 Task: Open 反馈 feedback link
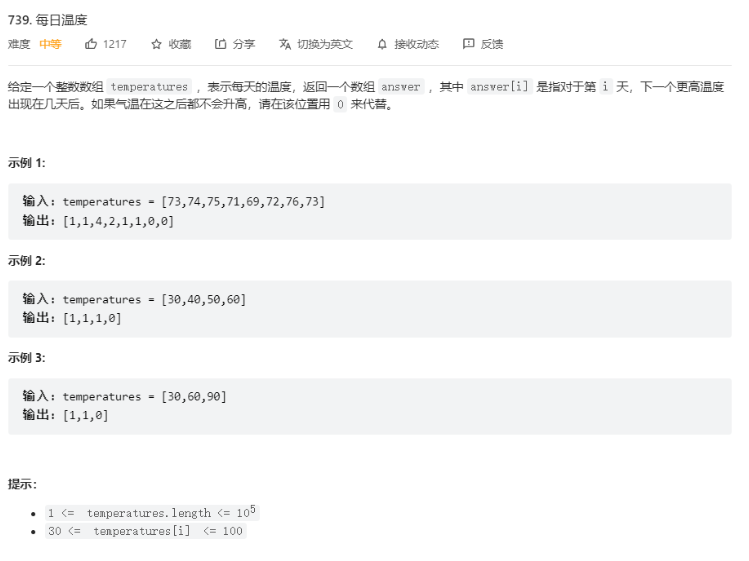[492, 44]
